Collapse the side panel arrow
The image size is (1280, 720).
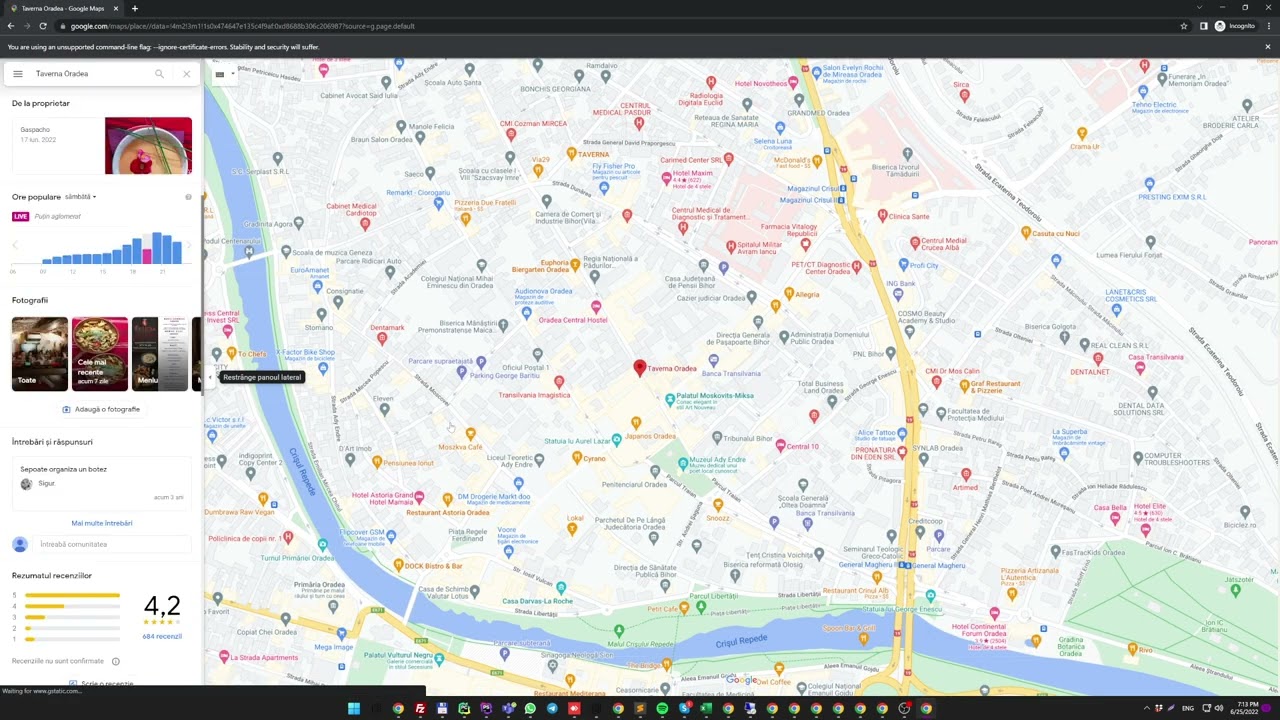209,377
